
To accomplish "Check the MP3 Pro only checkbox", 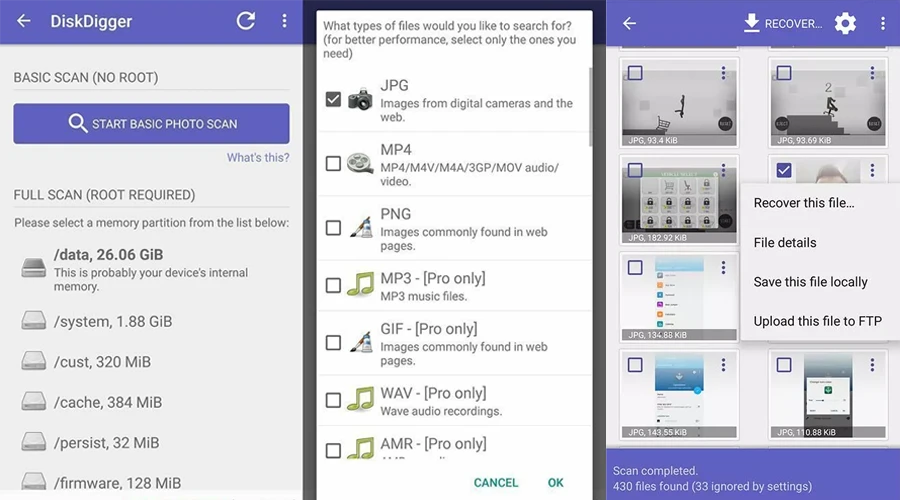I will pyautogui.click(x=333, y=285).
